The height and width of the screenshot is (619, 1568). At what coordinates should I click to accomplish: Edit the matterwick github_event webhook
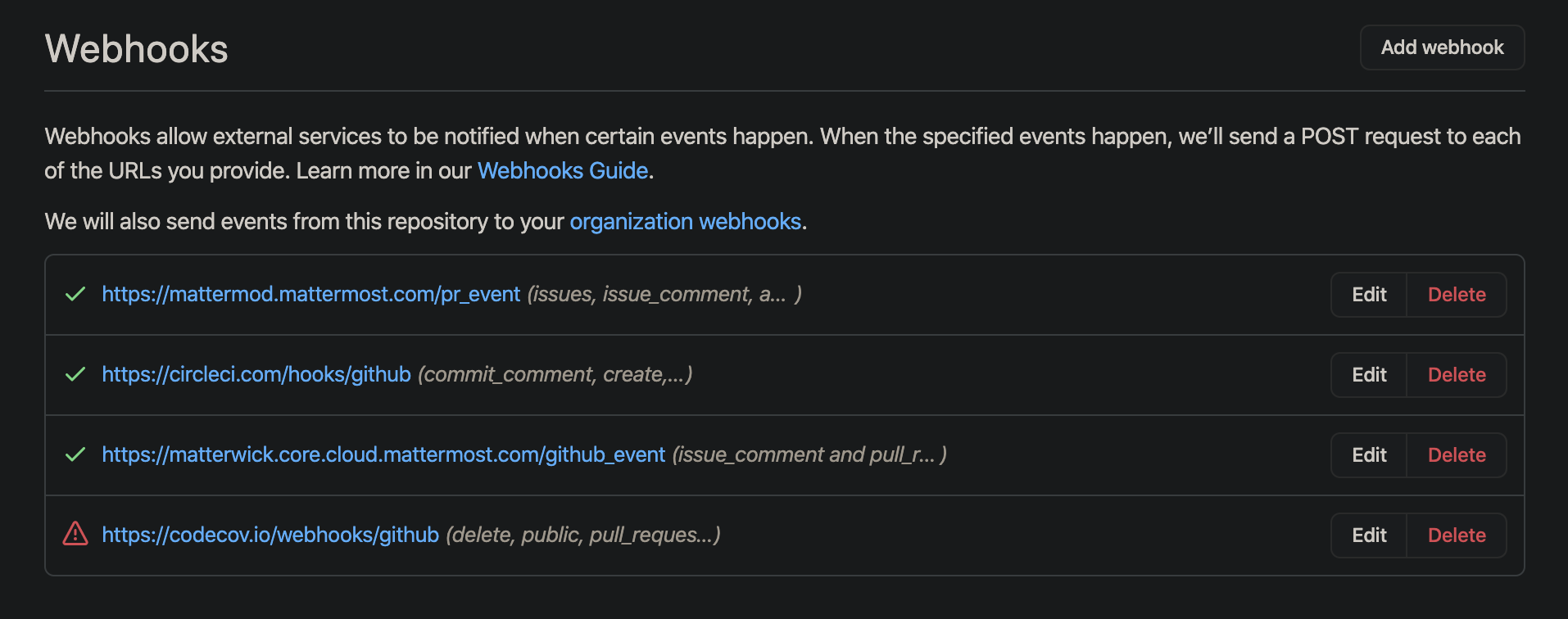coord(1367,454)
